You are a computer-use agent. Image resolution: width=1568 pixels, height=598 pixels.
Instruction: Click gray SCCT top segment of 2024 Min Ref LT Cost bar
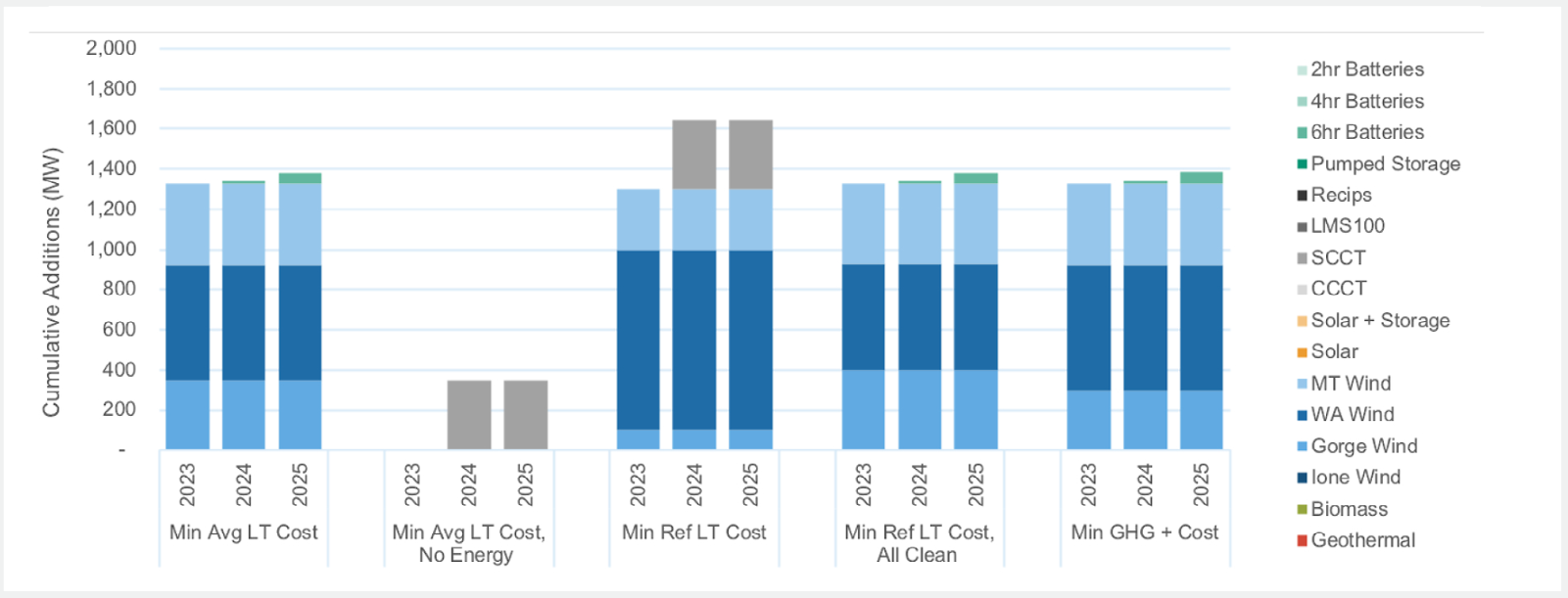coord(694,155)
